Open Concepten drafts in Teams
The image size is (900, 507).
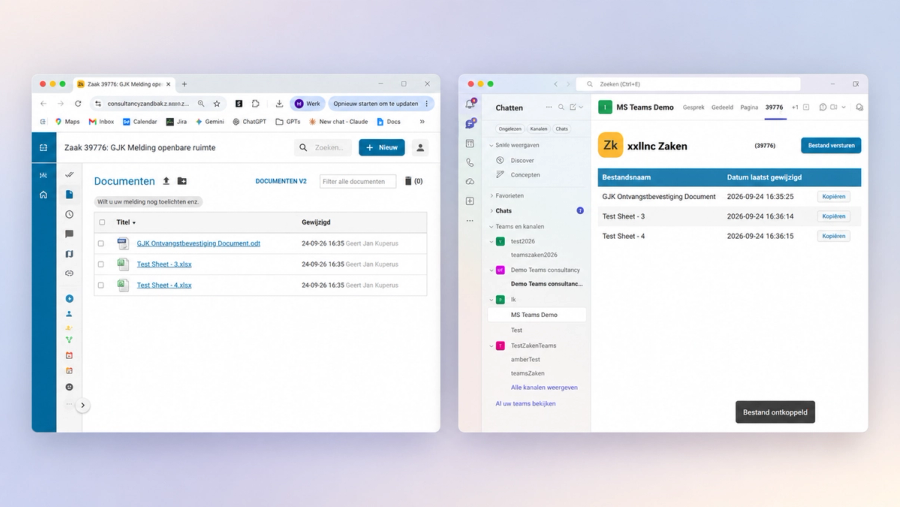(525, 175)
